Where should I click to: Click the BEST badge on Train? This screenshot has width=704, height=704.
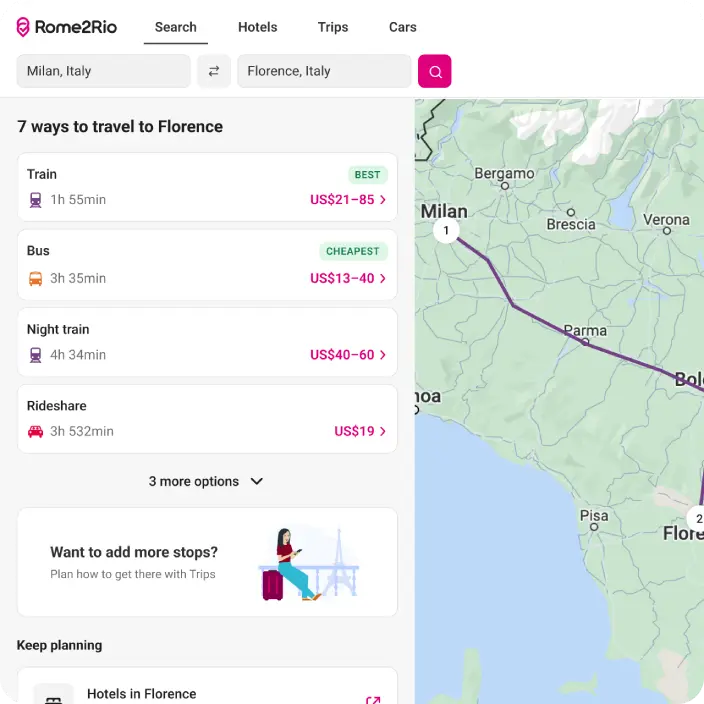coord(367,175)
